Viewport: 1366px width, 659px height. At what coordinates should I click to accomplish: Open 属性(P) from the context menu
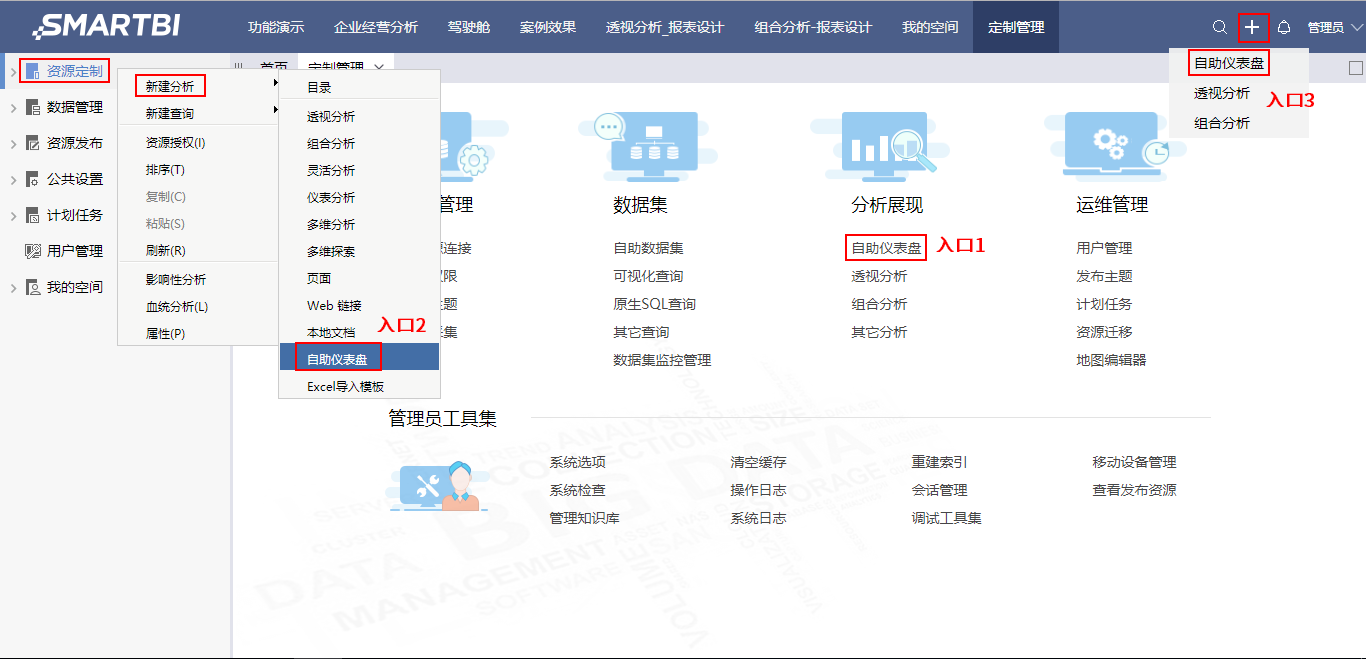pyautogui.click(x=165, y=333)
